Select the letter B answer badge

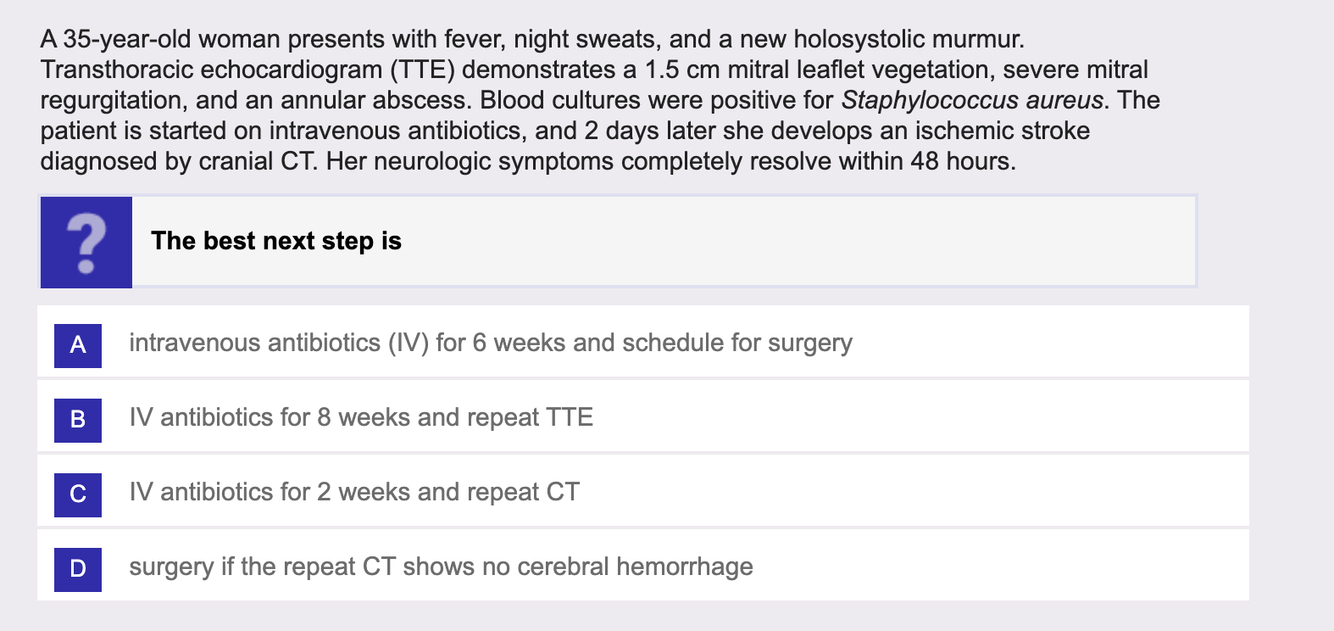(78, 419)
